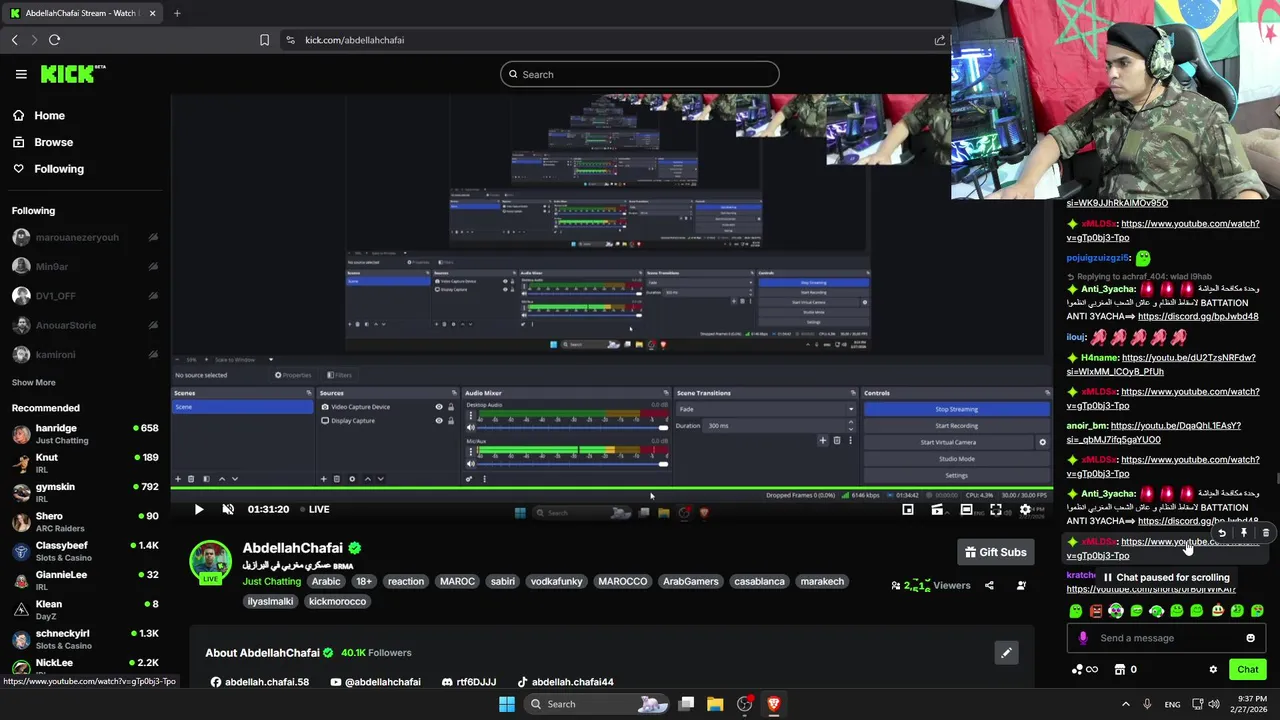Select the vodkafunky tag
The width and height of the screenshot is (1280, 720).
(556, 581)
